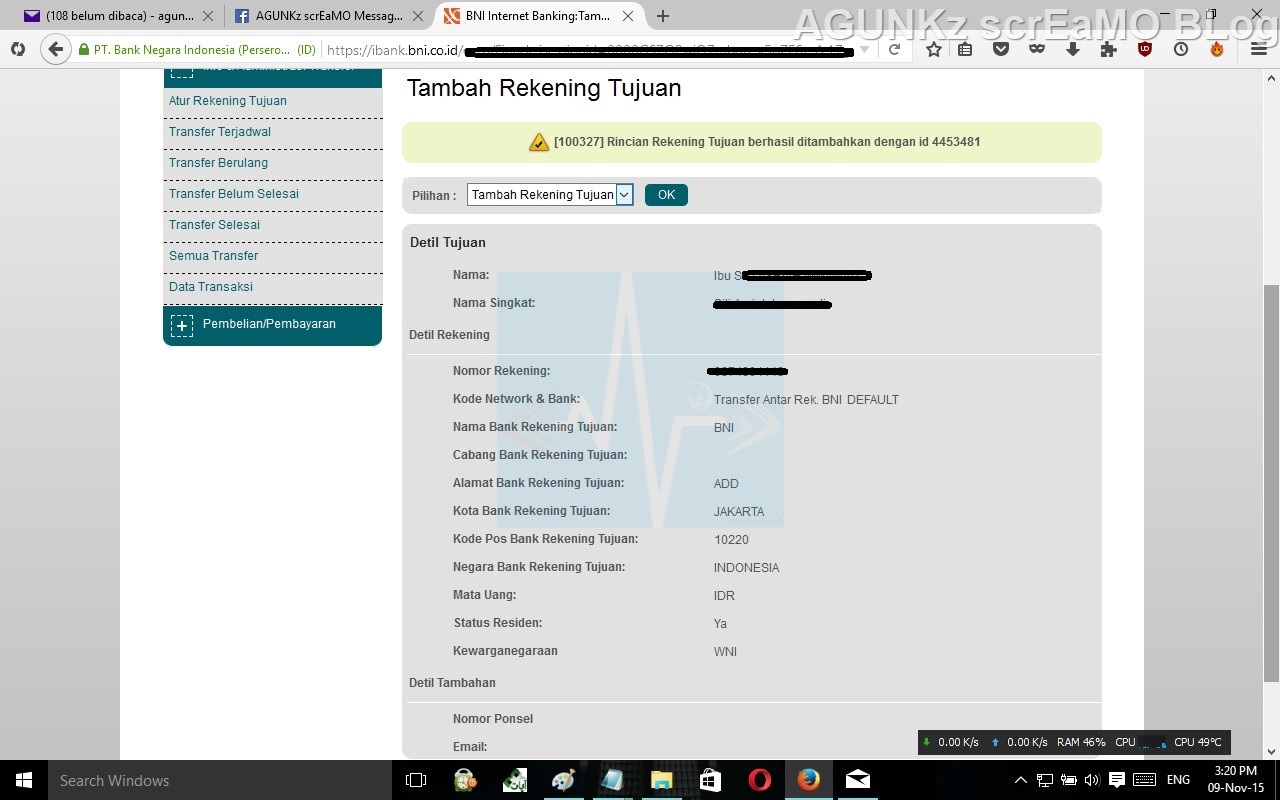
Task: Click the puzzle-piece add-ons icon
Action: pos(1109,49)
